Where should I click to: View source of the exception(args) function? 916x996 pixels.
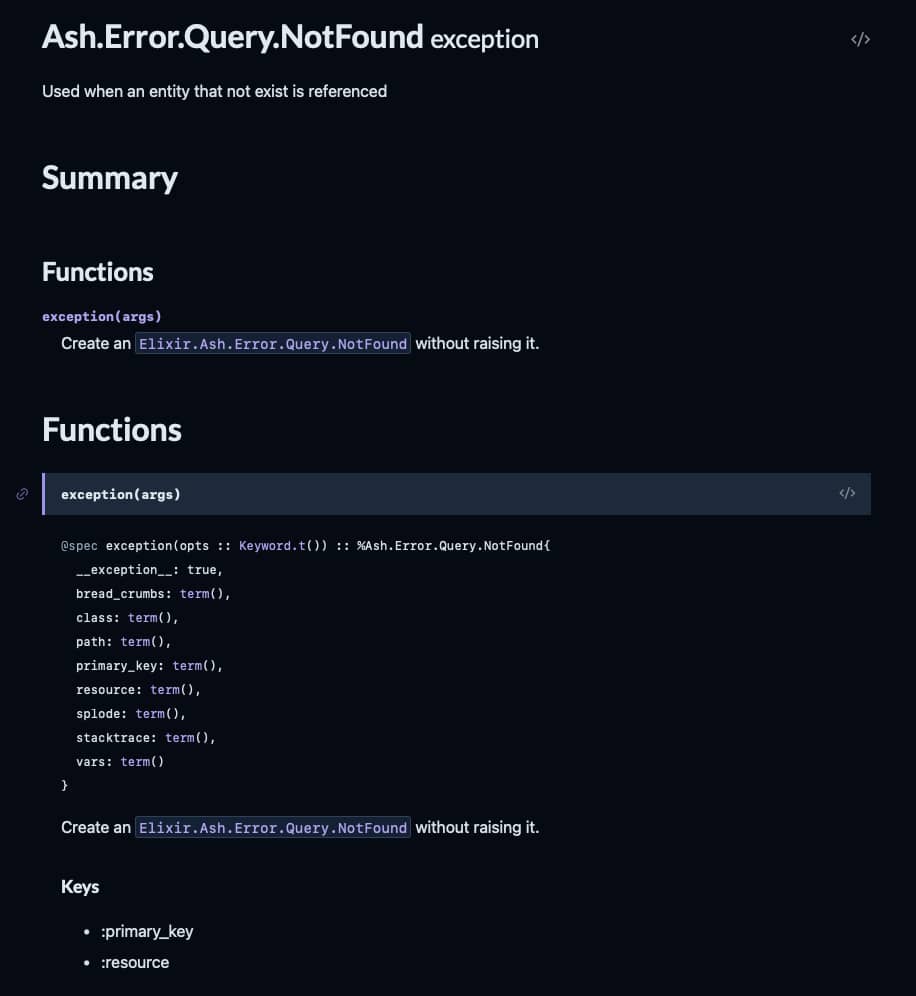coord(847,493)
